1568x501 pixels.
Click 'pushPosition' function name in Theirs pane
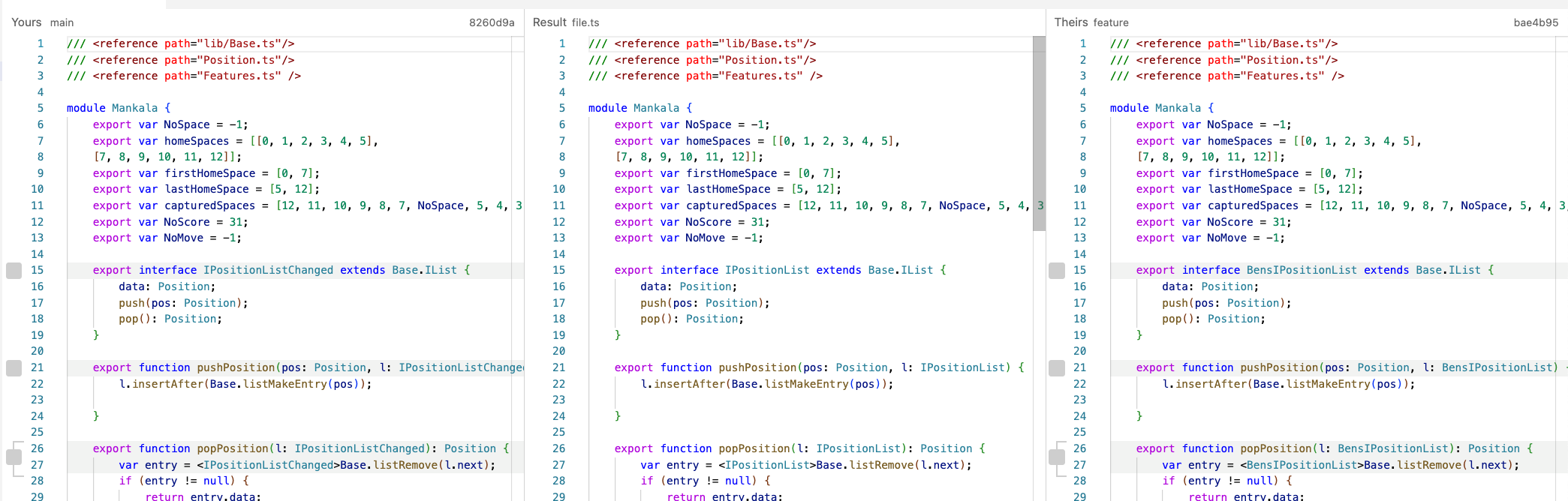coord(1279,367)
